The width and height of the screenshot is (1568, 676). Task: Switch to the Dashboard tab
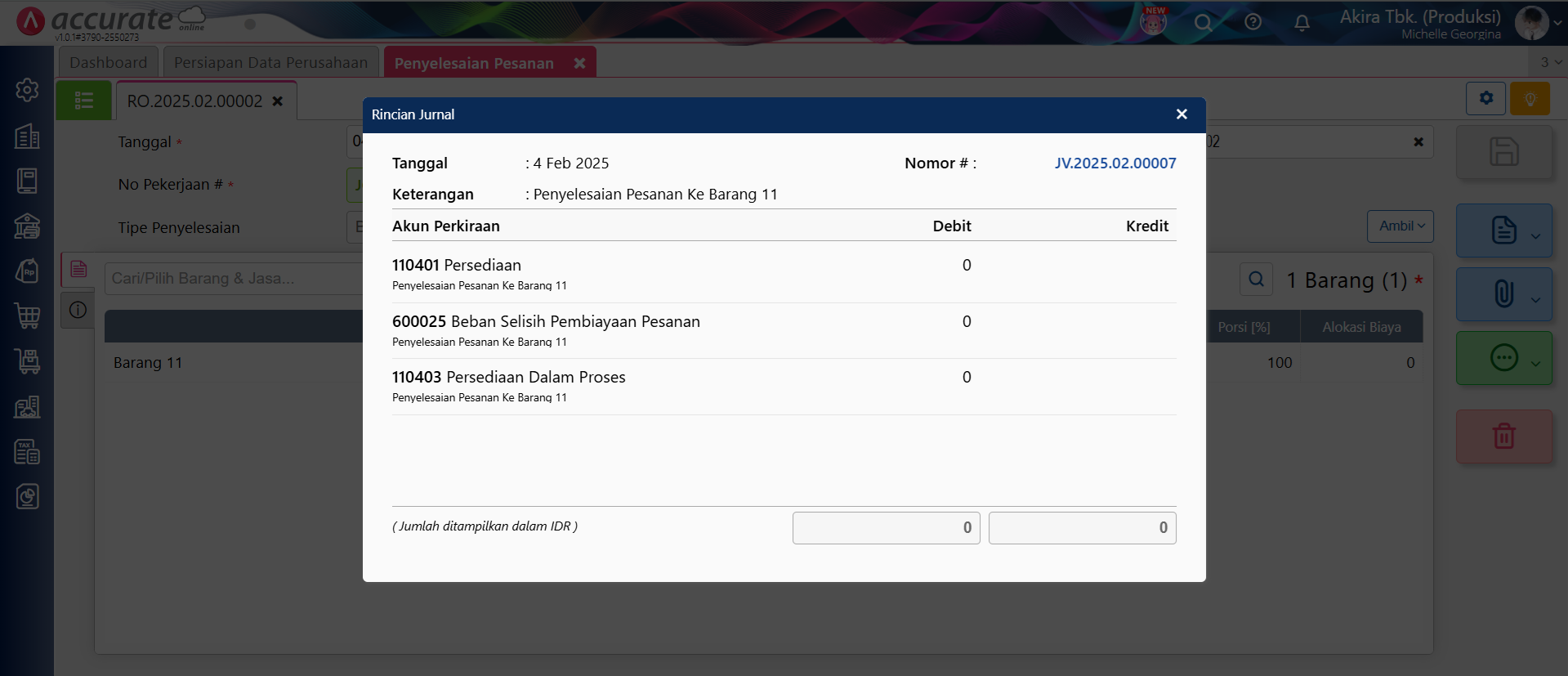109,63
